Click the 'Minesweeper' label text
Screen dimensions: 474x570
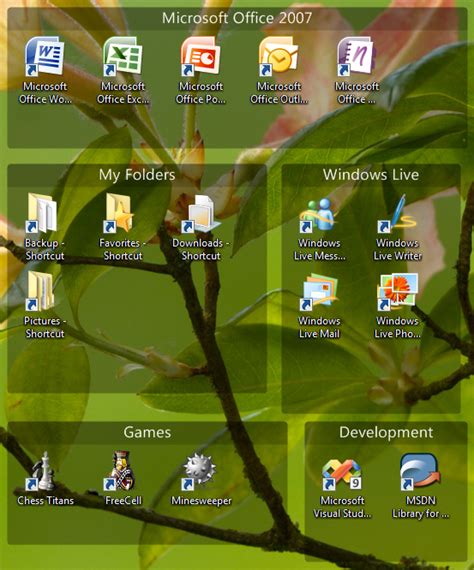click(201, 501)
